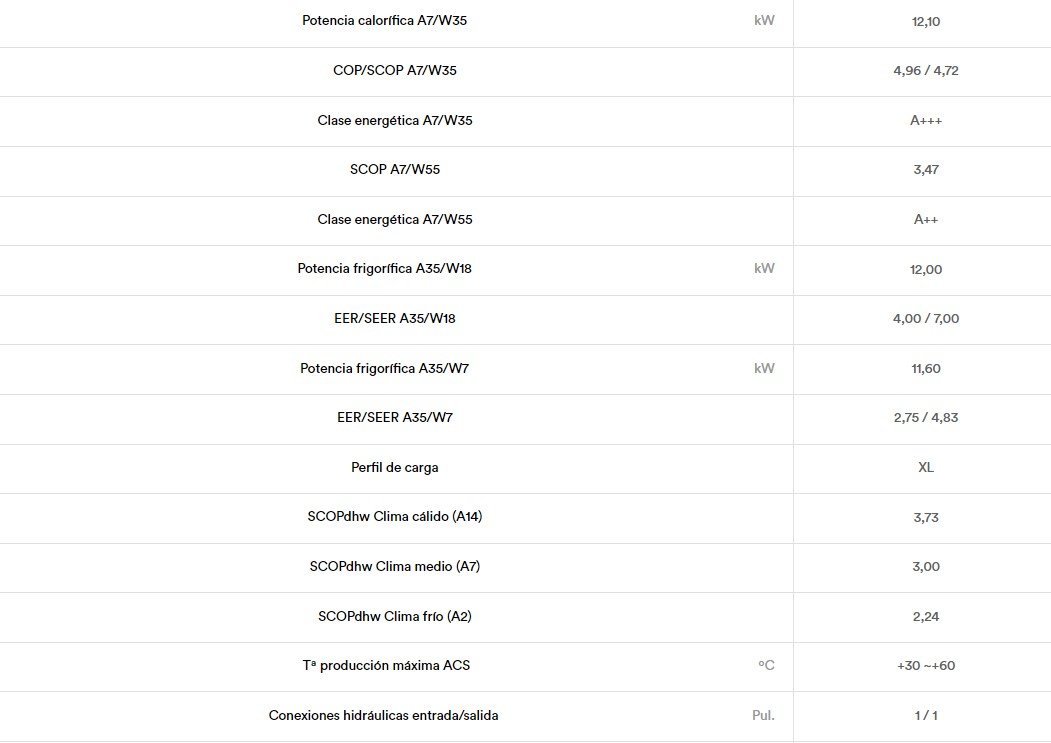Select Conexiones hidráulicas entrada/salida label
This screenshot has height=743, width=1051.
(383, 716)
